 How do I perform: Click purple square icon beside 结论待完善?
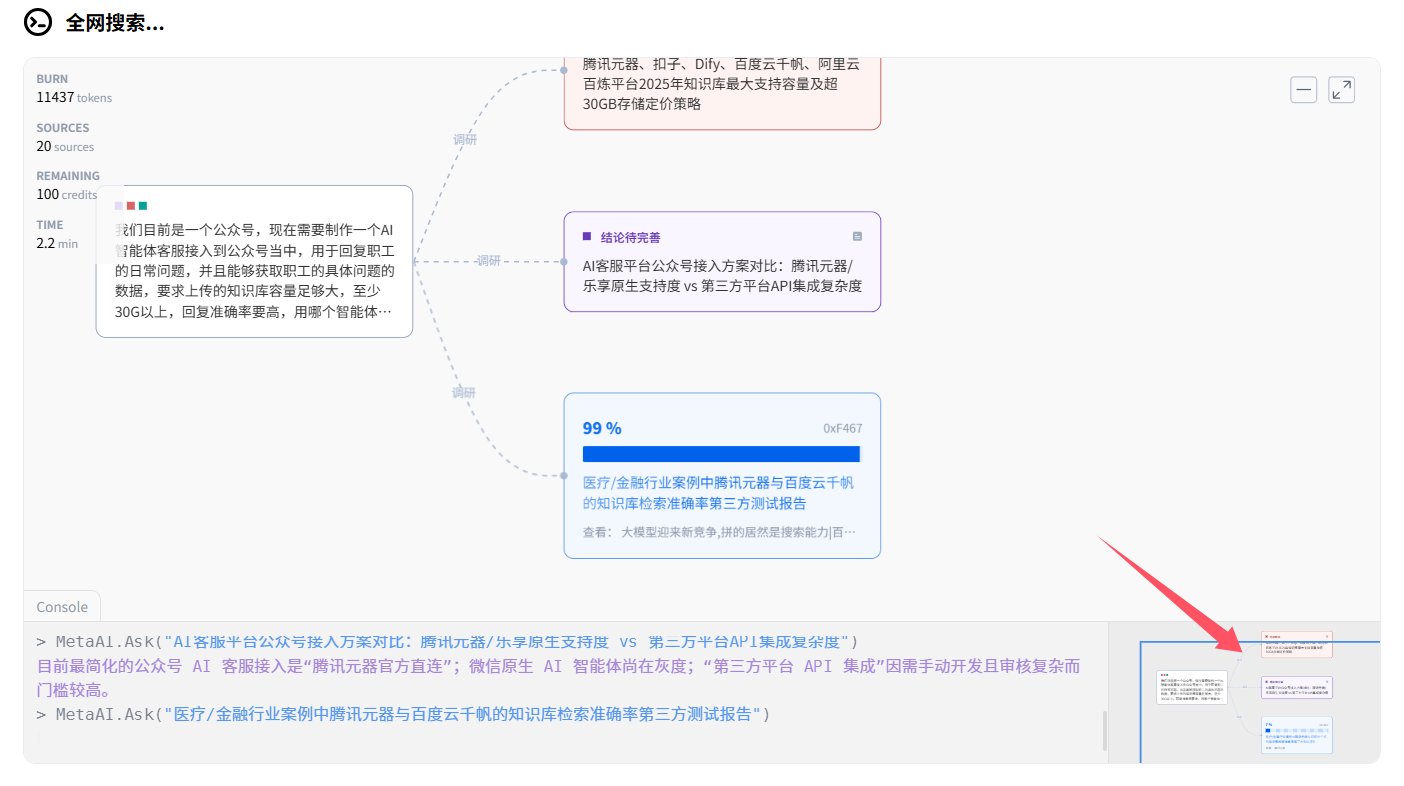coord(587,237)
